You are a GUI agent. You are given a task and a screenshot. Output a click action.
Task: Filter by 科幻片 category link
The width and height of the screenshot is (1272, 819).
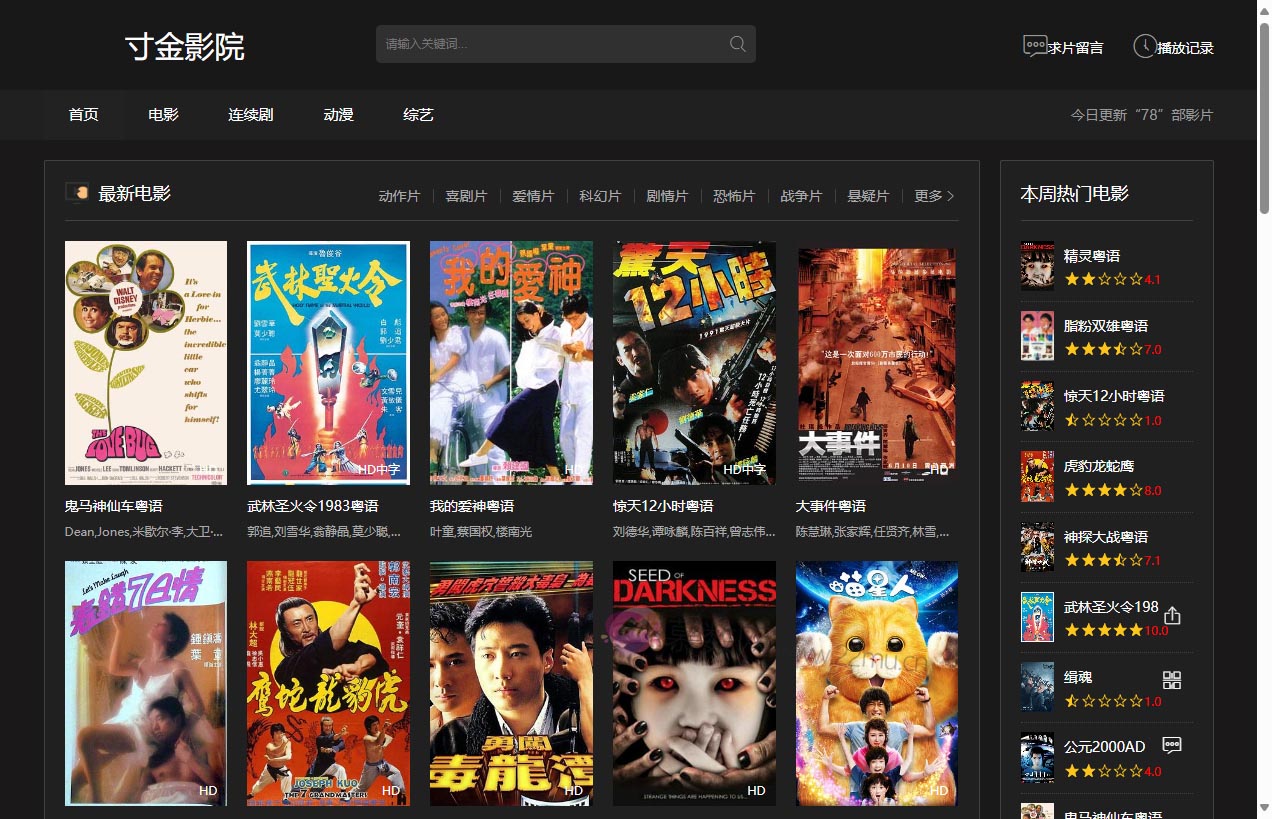pos(600,196)
